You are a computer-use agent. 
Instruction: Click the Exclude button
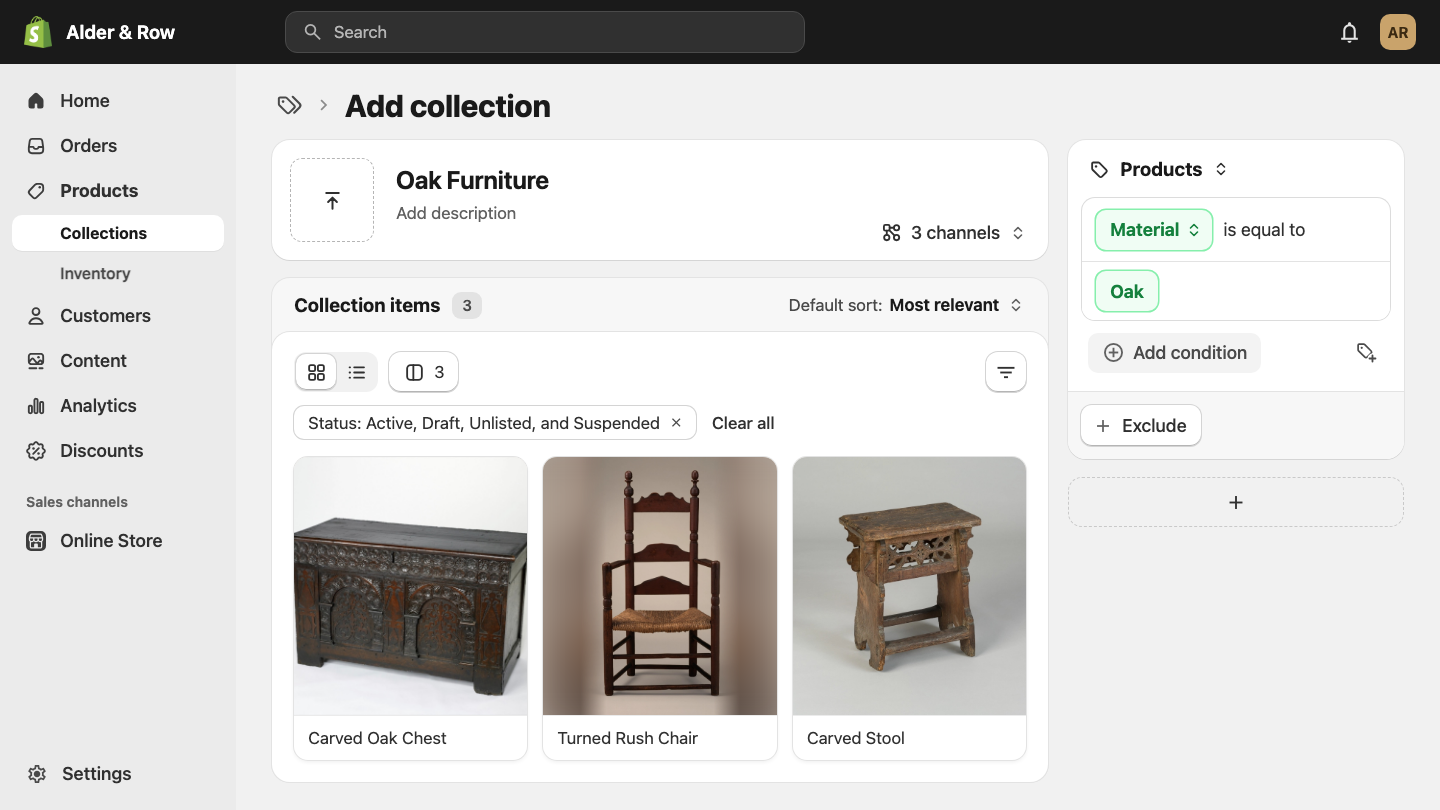tap(1141, 425)
